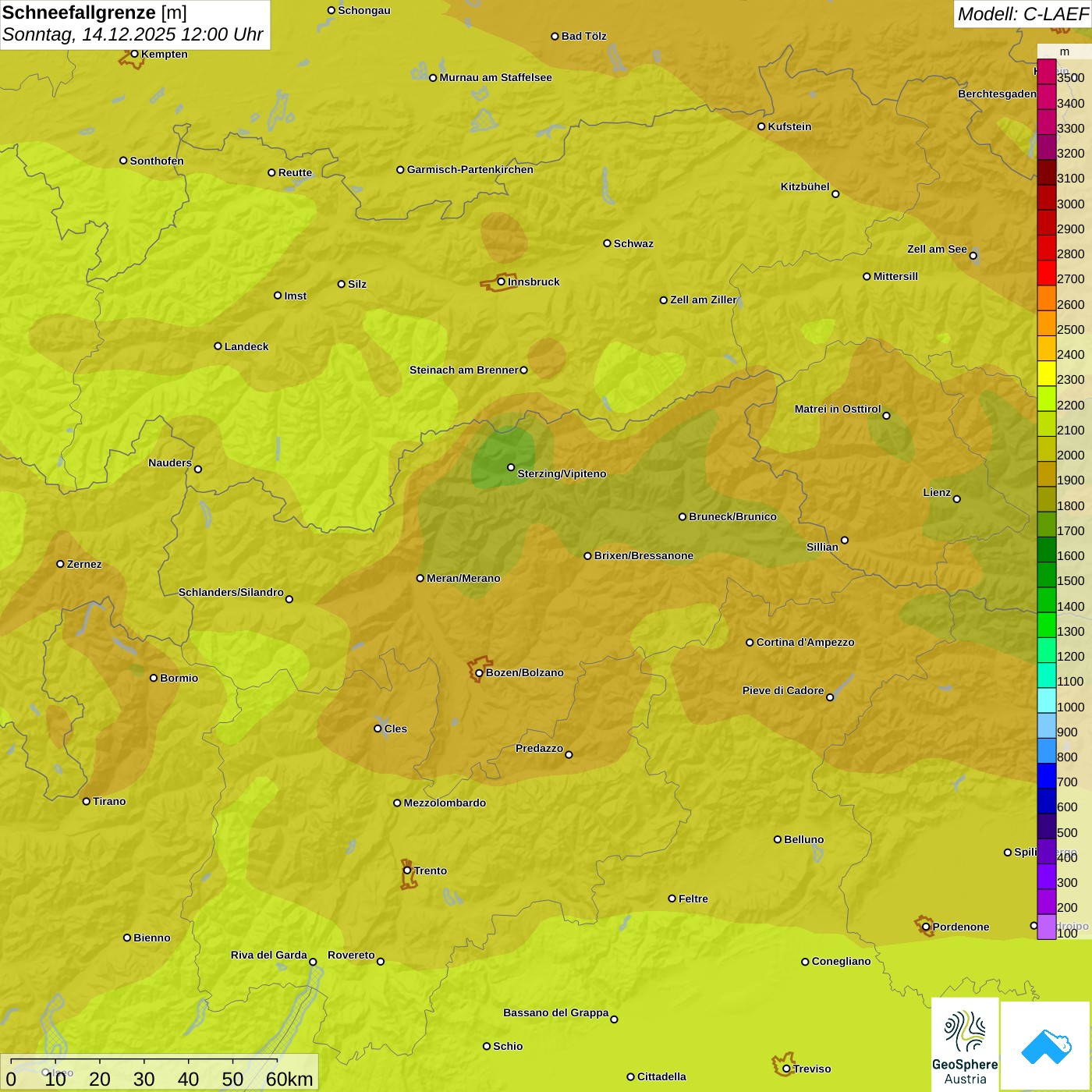
Task: Click the Kitzbühel label
Action: click(x=805, y=186)
